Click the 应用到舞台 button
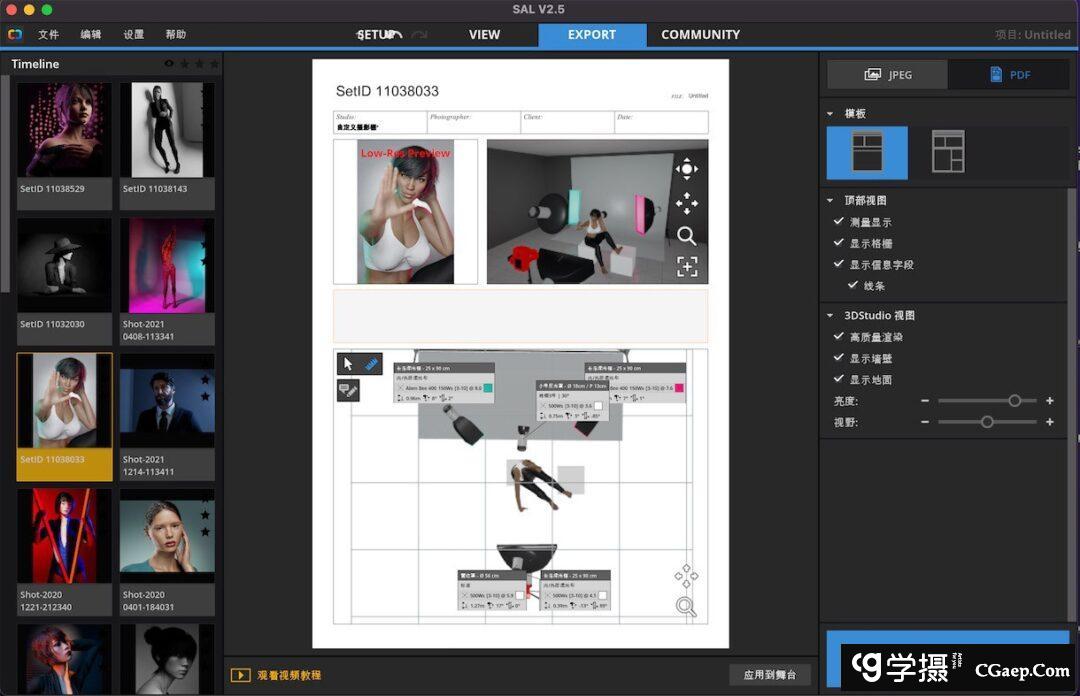 click(x=769, y=675)
